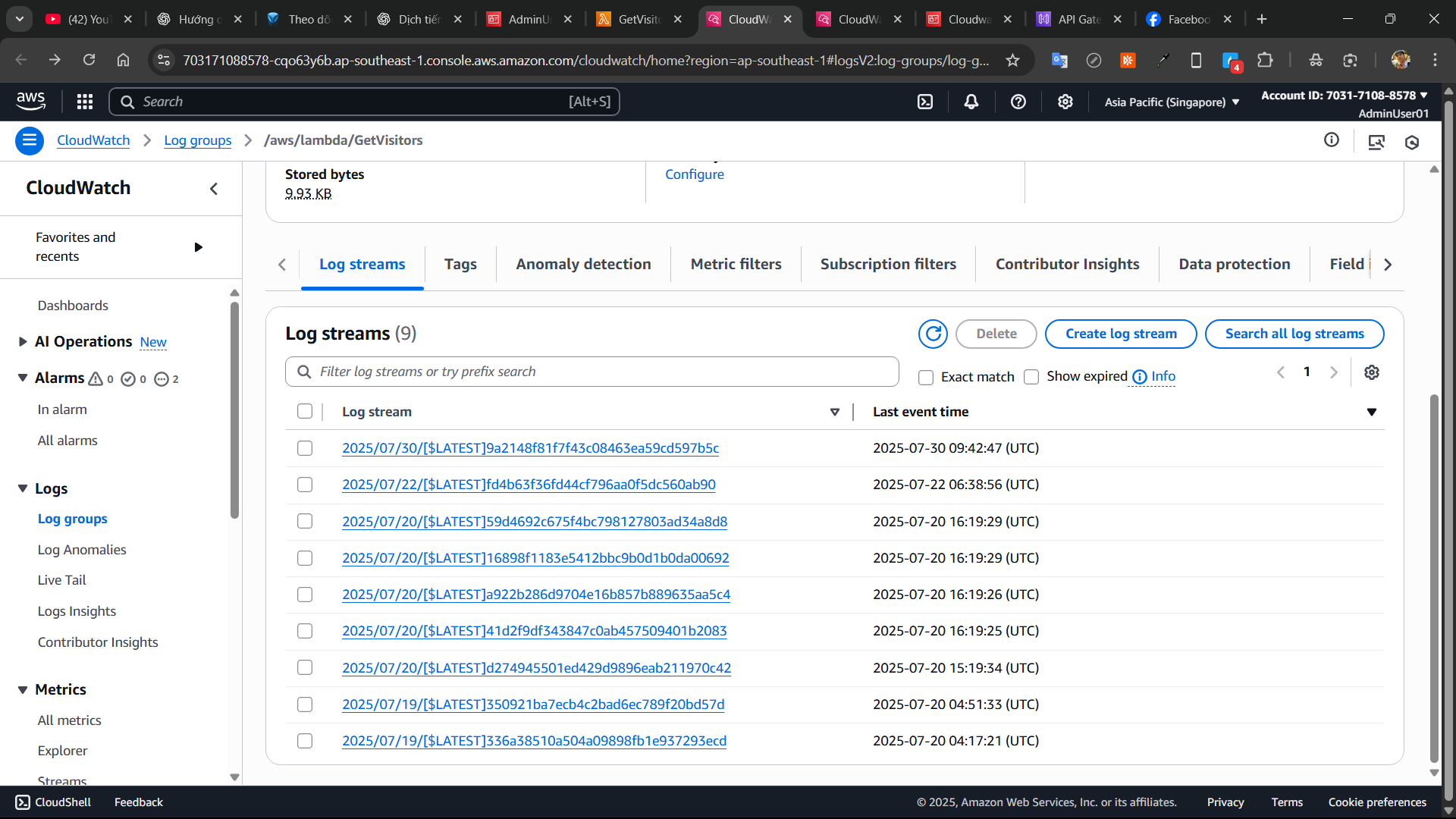
Task: Click sidebar navigation scrollbar
Action: click(x=234, y=409)
